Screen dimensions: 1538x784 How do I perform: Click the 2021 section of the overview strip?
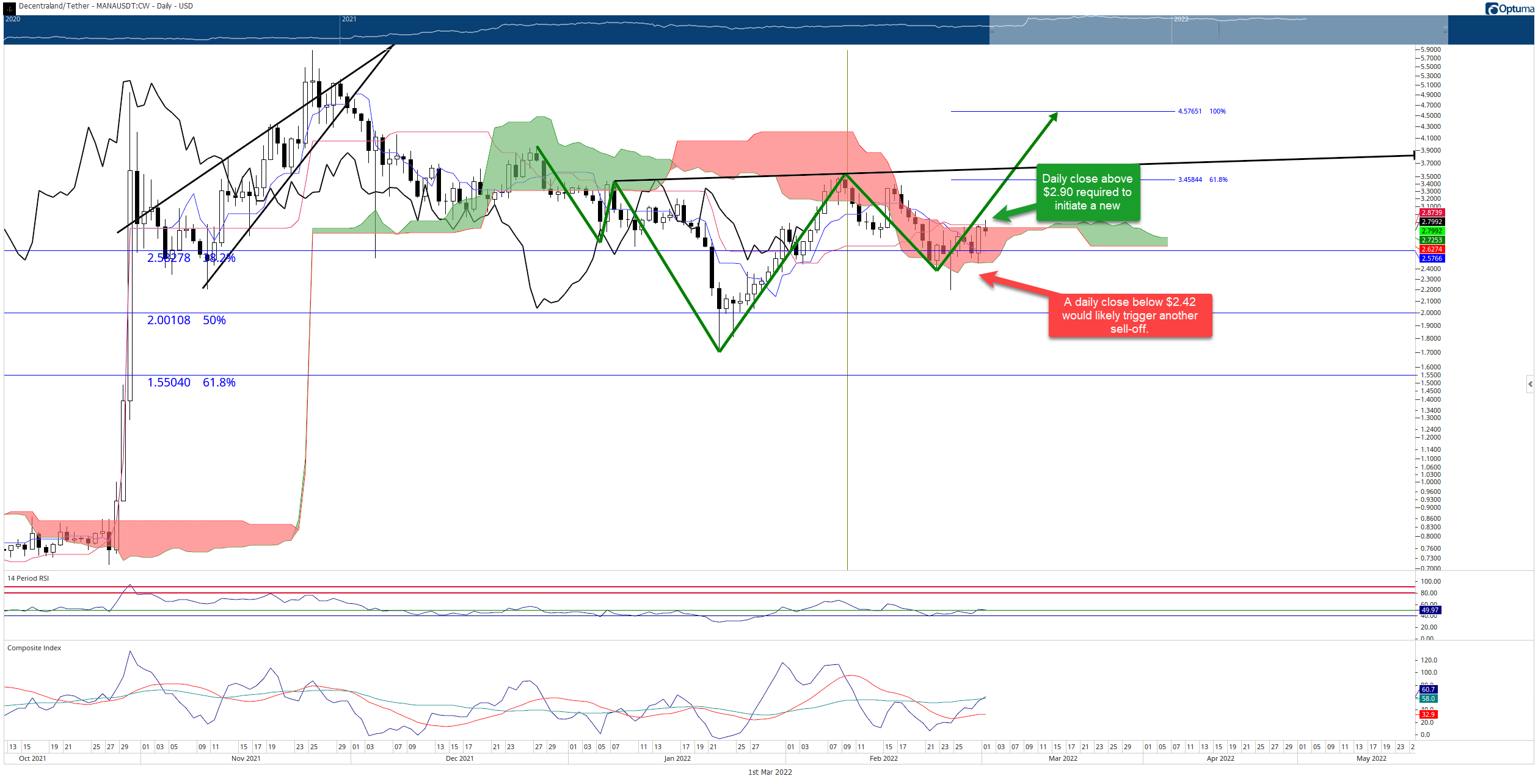click(664, 30)
